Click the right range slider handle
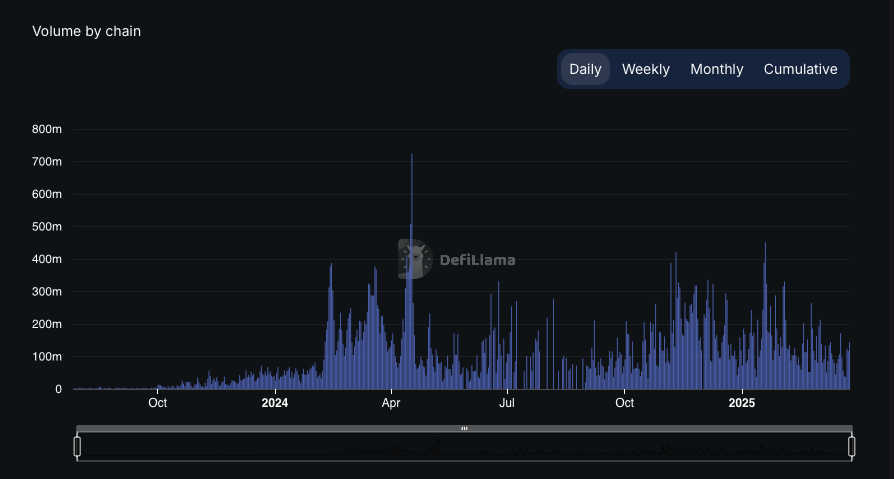 pyautogui.click(x=852, y=446)
